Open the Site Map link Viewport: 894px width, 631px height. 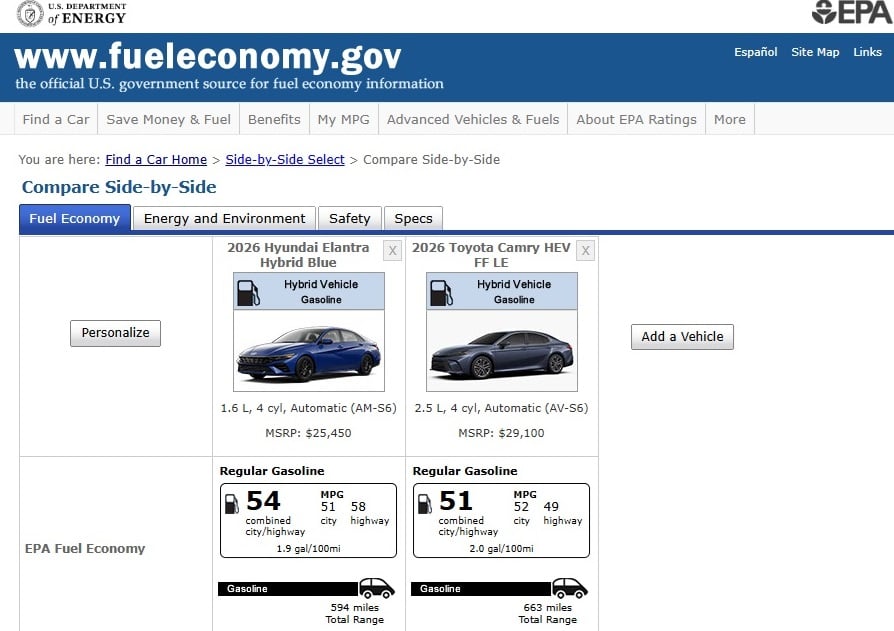tap(815, 52)
